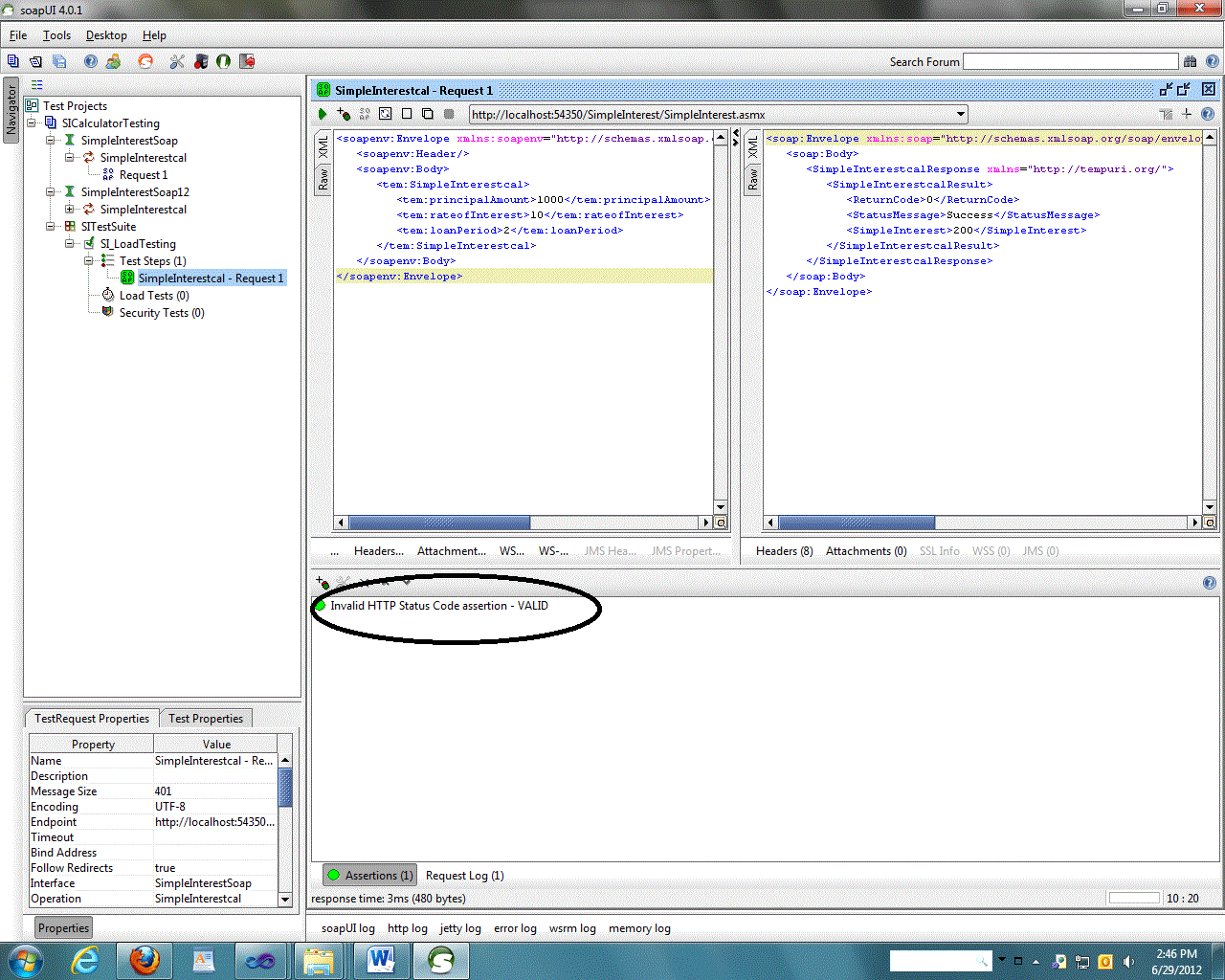
Task: Select Load Tests (0) tree item
Action: click(154, 295)
